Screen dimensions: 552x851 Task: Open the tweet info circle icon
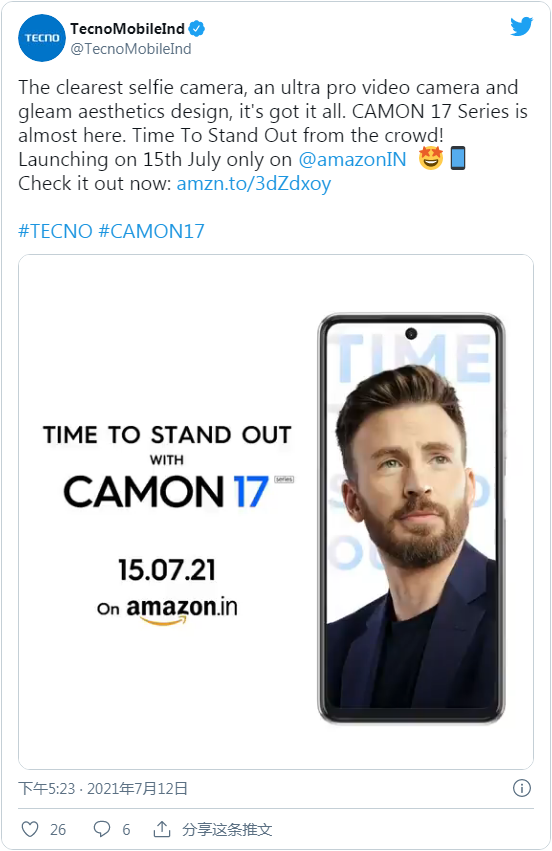click(522, 788)
